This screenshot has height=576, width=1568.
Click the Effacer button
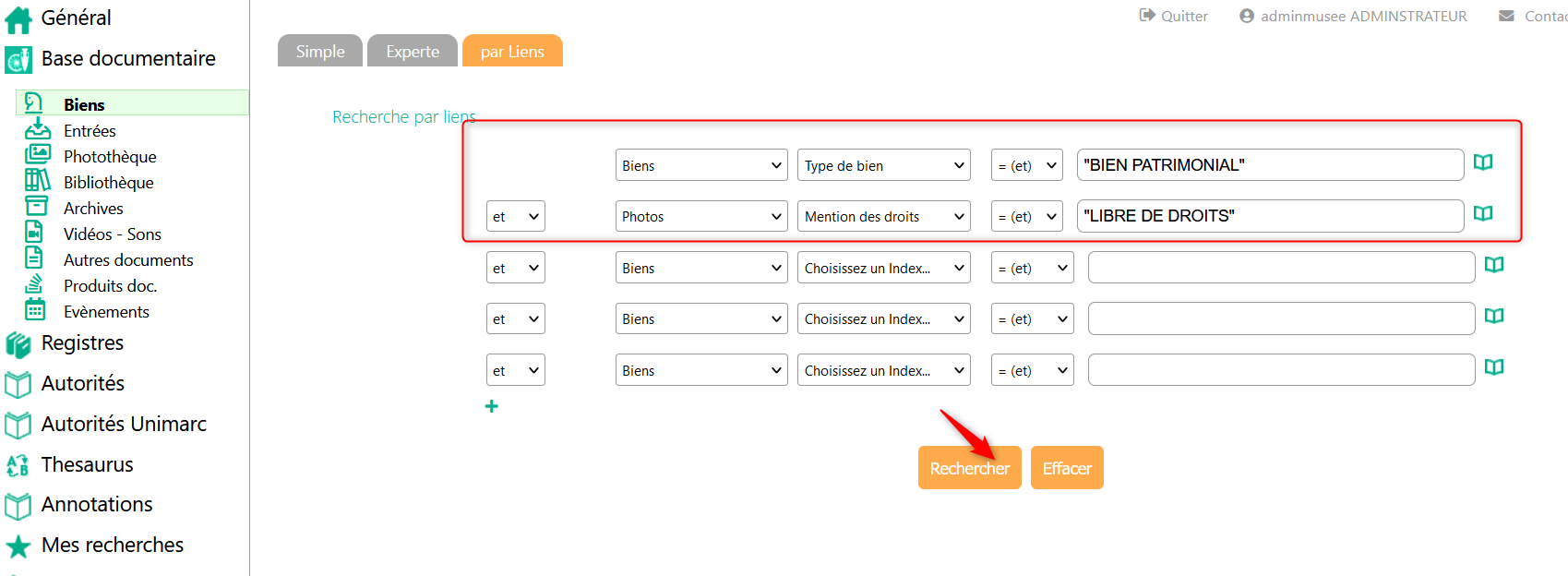[x=1067, y=468]
